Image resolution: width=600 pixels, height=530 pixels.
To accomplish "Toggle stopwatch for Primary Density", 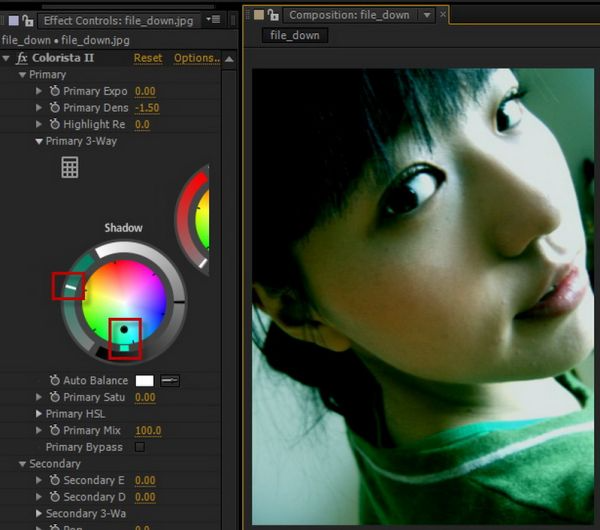I will pos(54,108).
